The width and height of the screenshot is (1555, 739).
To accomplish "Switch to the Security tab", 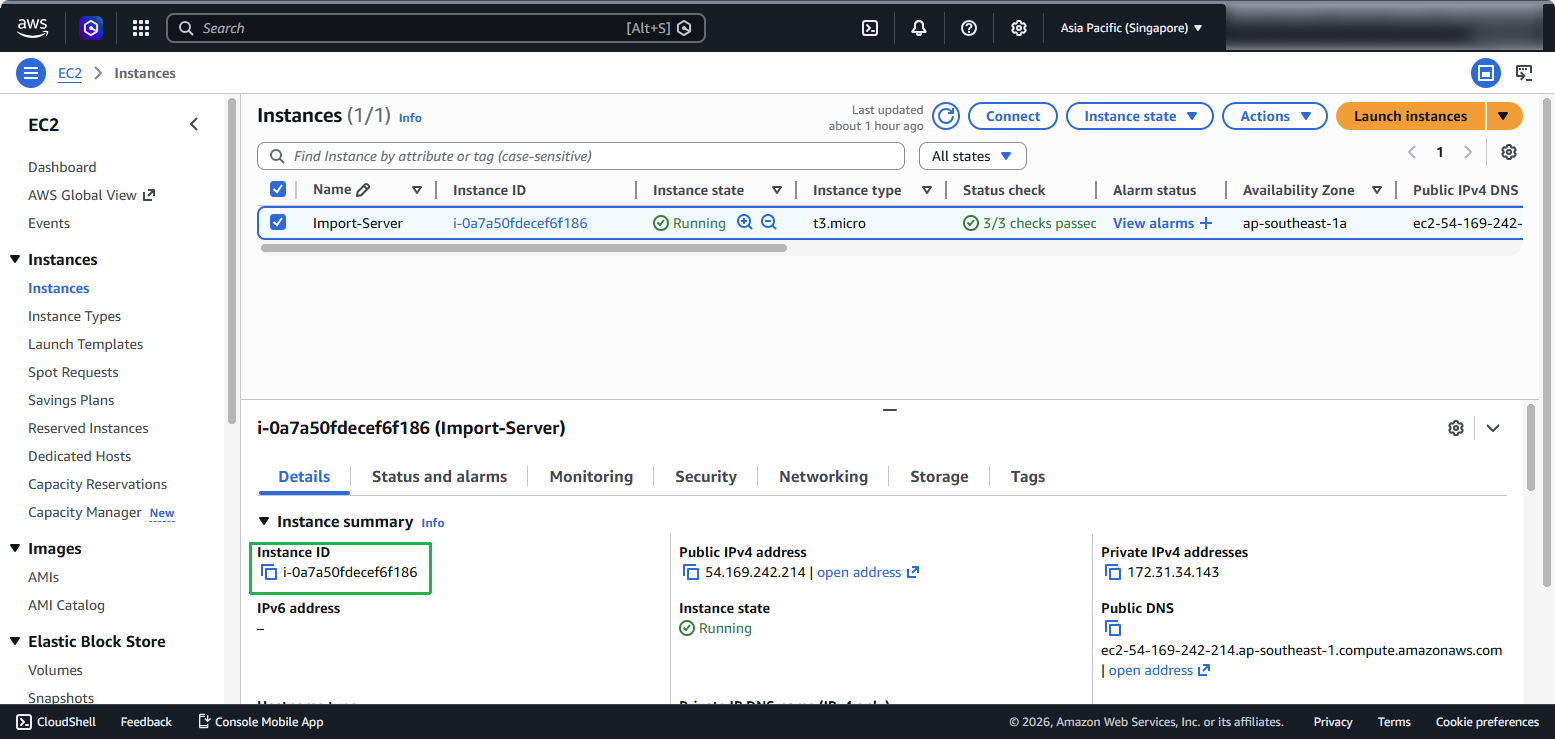I will click(706, 476).
